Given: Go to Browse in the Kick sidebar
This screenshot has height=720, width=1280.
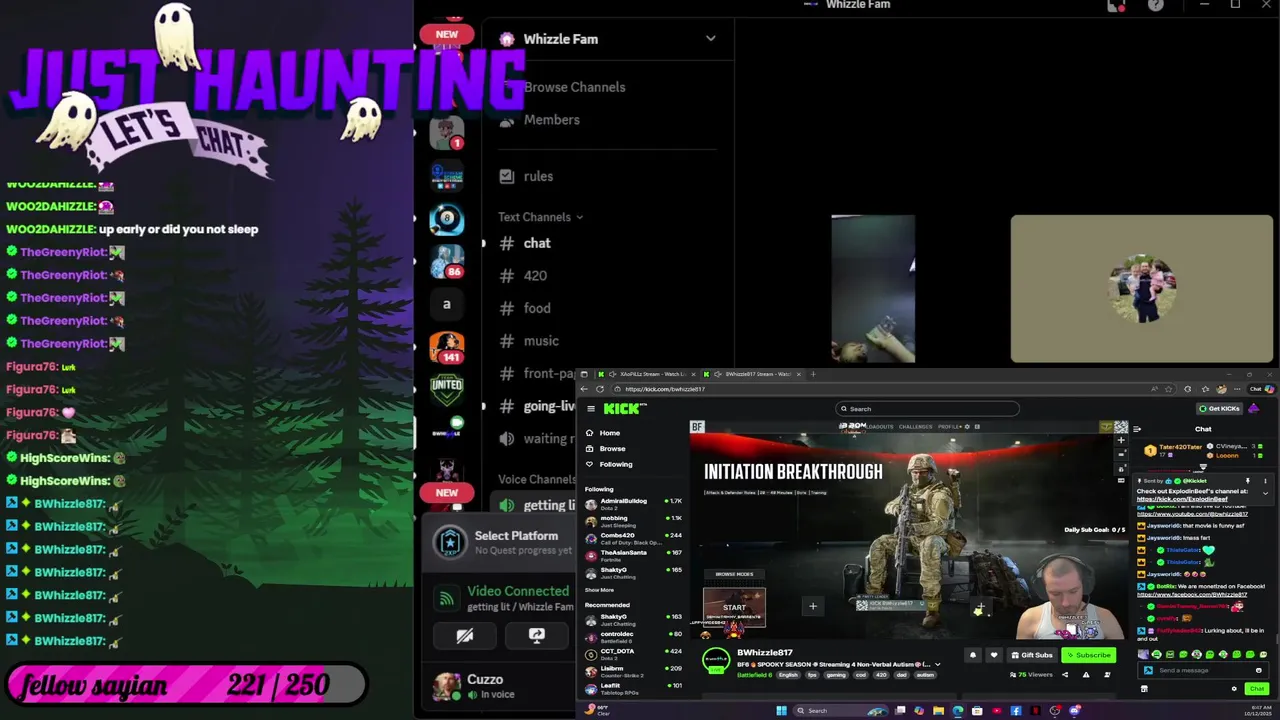Looking at the screenshot, I should click(612, 448).
